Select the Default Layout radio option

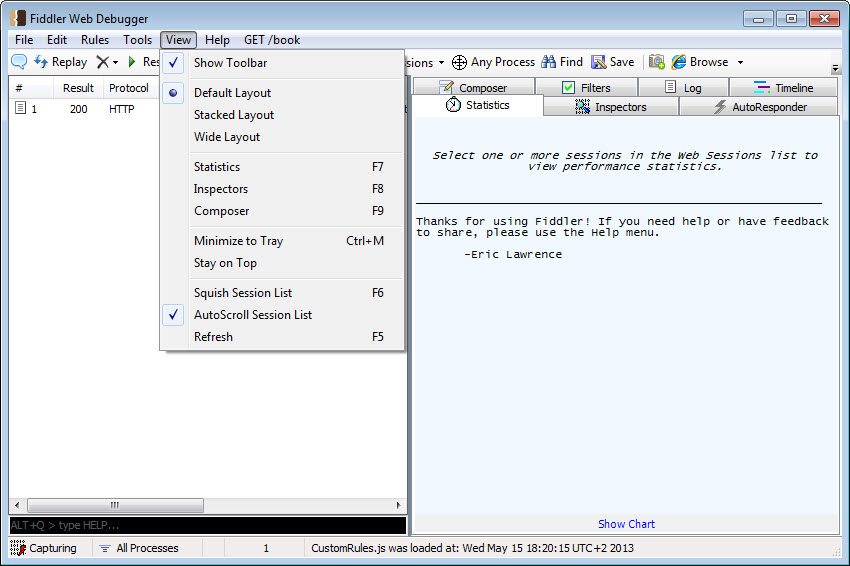[x=173, y=93]
